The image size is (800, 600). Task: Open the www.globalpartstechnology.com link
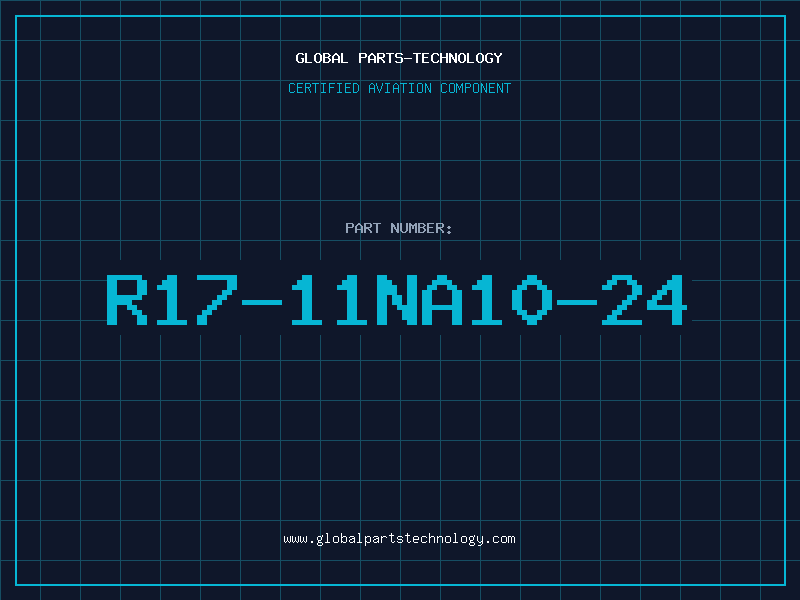pos(399,539)
